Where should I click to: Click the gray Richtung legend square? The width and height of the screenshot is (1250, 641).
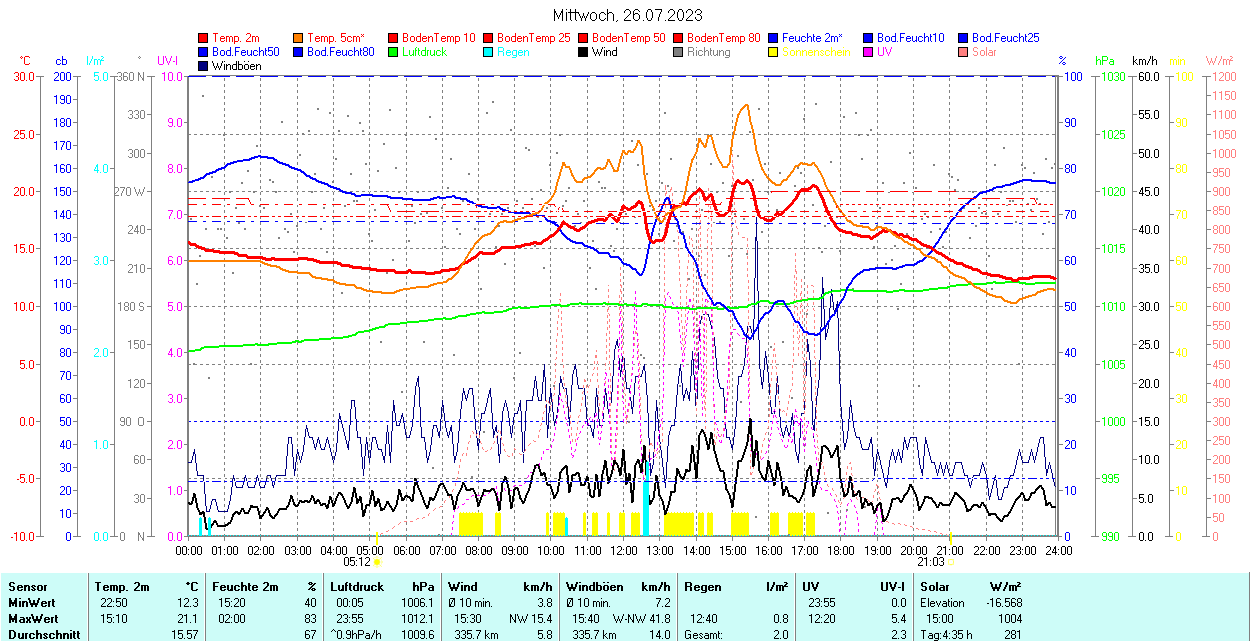click(x=679, y=52)
